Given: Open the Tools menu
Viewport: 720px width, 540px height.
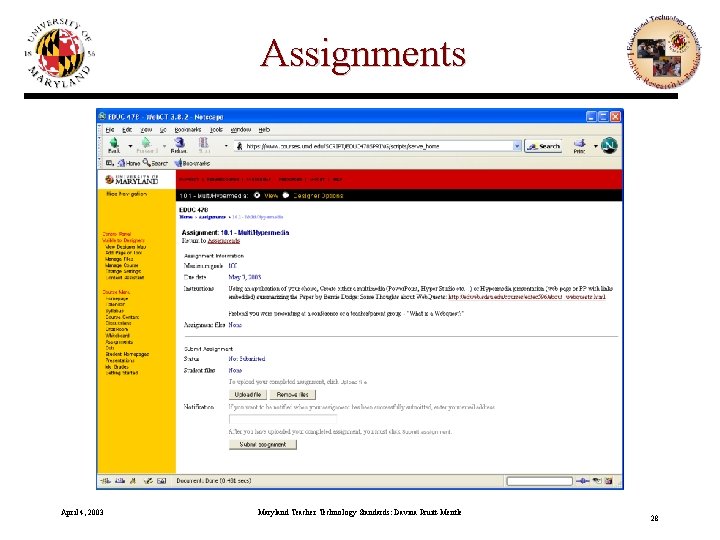Looking at the screenshot, I should [x=216, y=130].
